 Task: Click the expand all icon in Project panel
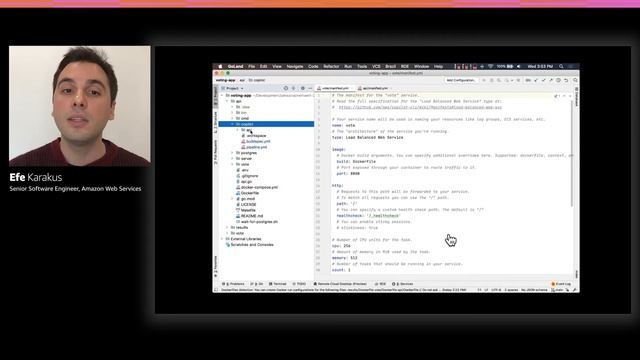293,88
